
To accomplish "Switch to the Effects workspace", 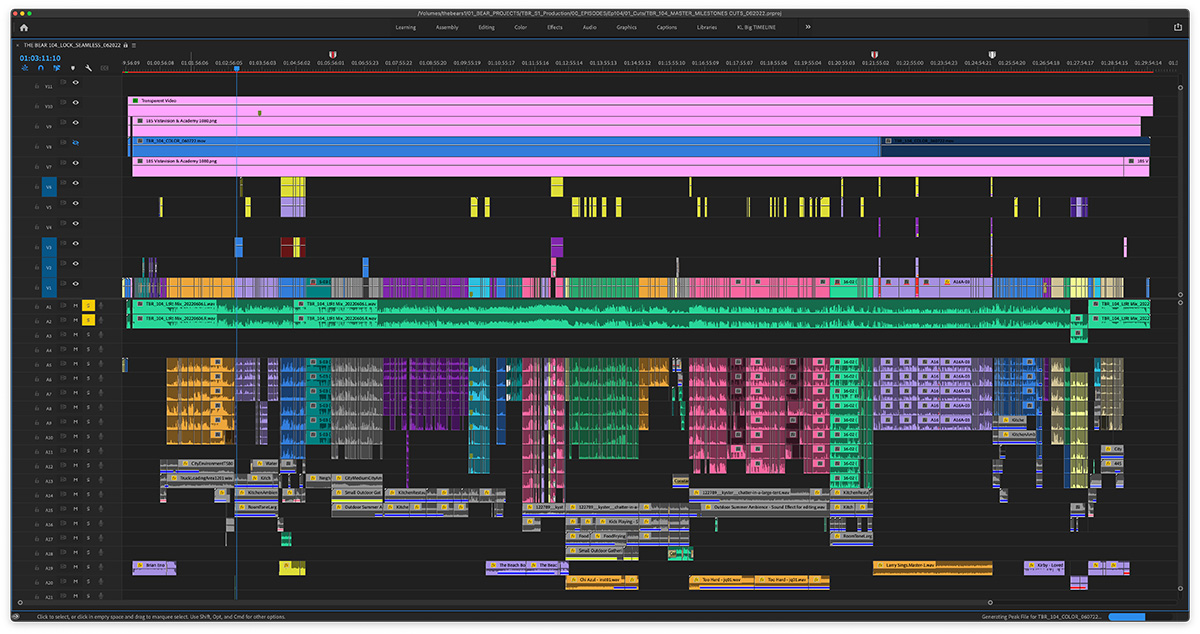I will (555, 27).
